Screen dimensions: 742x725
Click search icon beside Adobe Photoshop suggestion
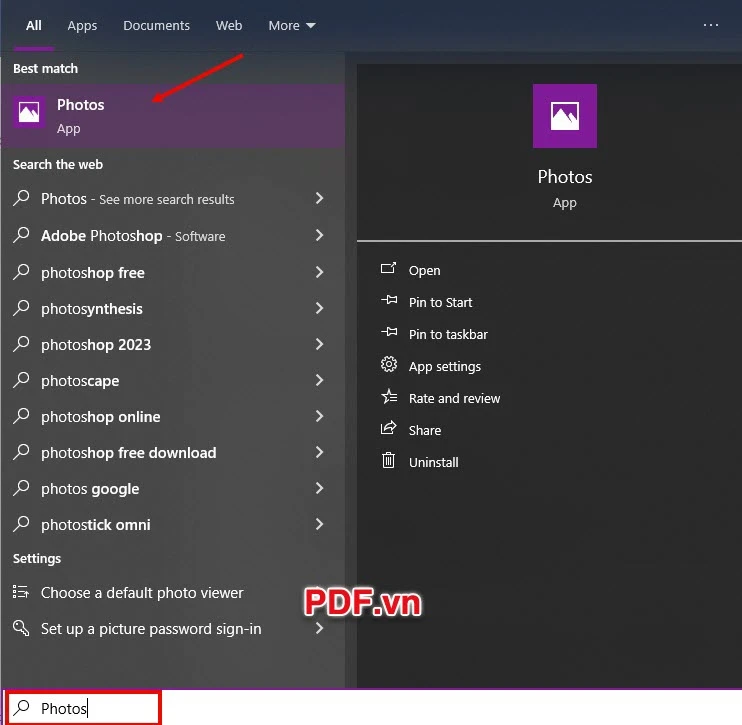[x=21, y=235]
